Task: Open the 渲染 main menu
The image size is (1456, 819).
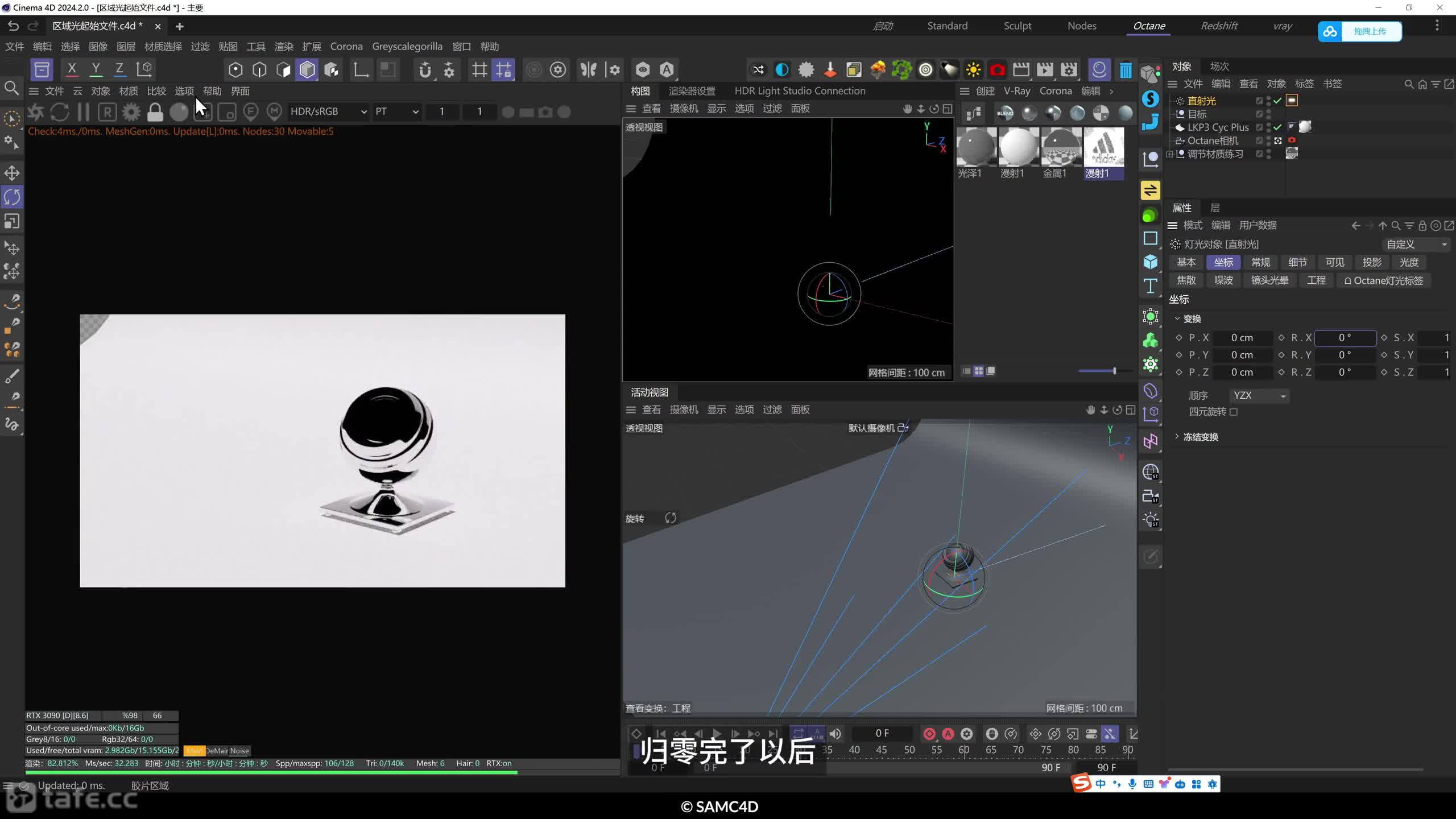Action: tap(284, 47)
